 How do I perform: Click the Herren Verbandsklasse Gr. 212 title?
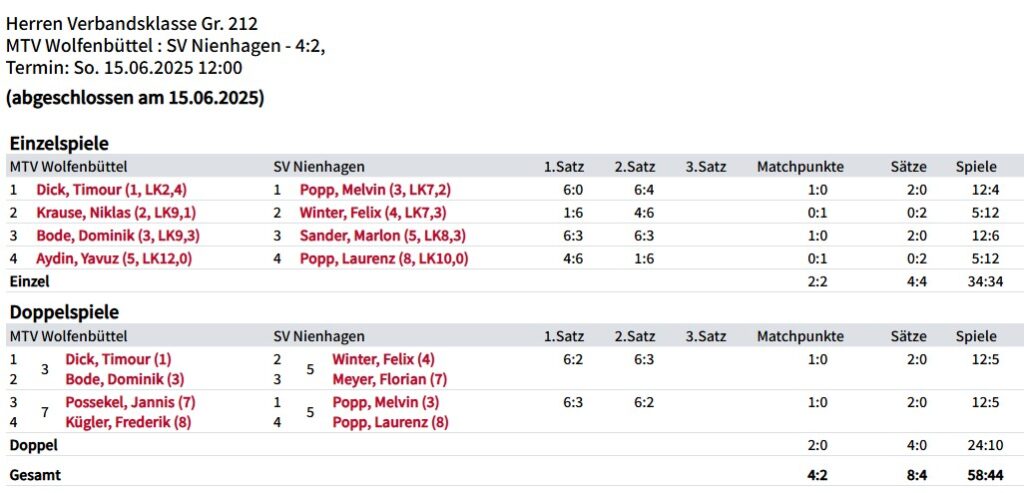coord(138,23)
